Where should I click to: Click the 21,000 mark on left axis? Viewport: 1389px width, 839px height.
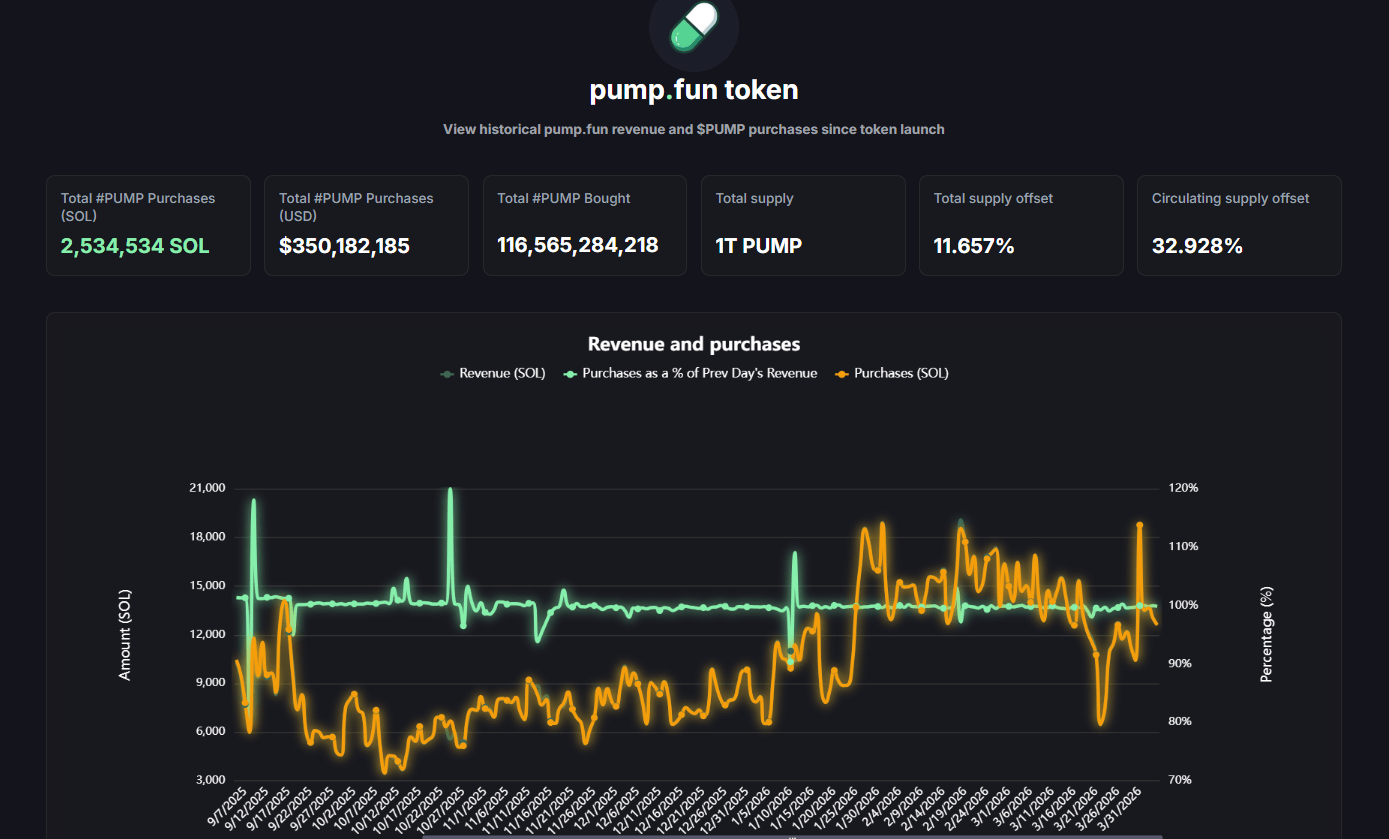coord(209,488)
